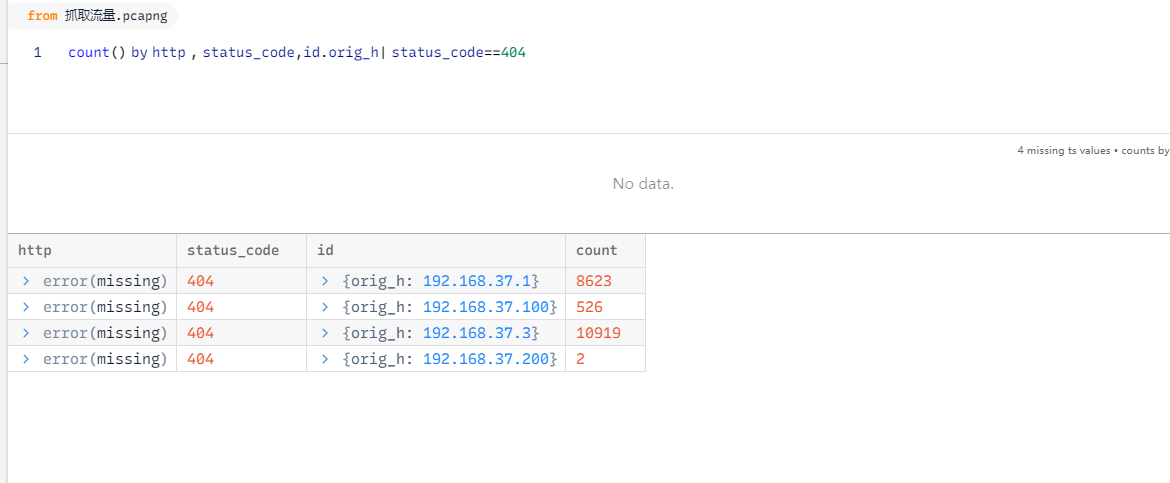
Task: Click the id column header
Action: (x=325, y=250)
